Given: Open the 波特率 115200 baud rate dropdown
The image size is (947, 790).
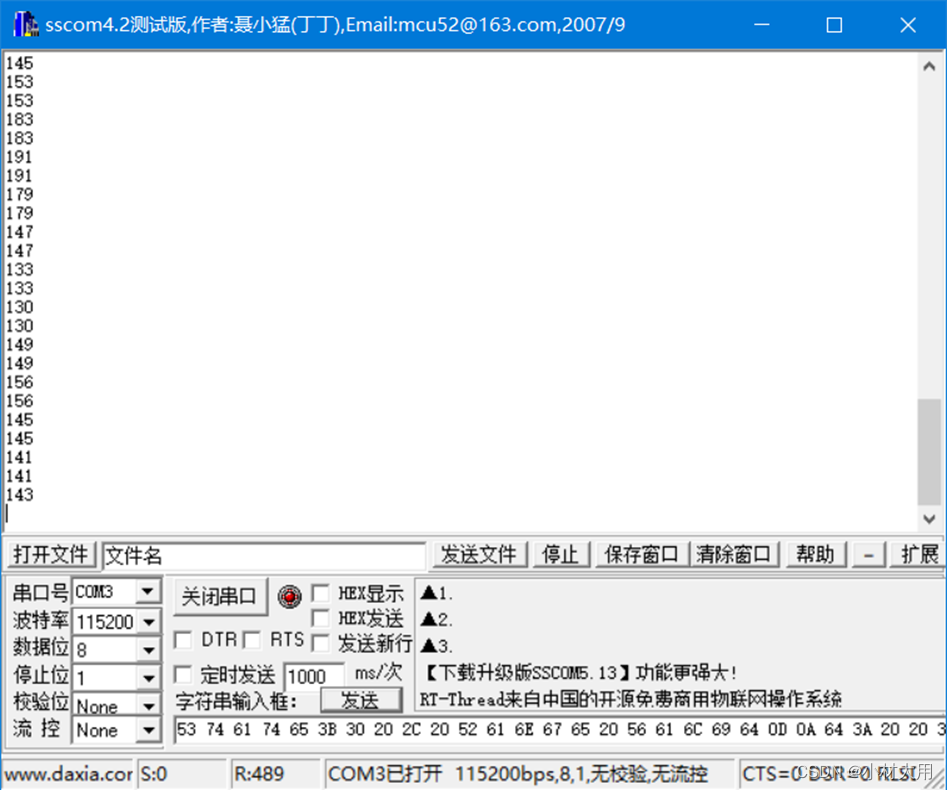Looking at the screenshot, I should (148, 621).
